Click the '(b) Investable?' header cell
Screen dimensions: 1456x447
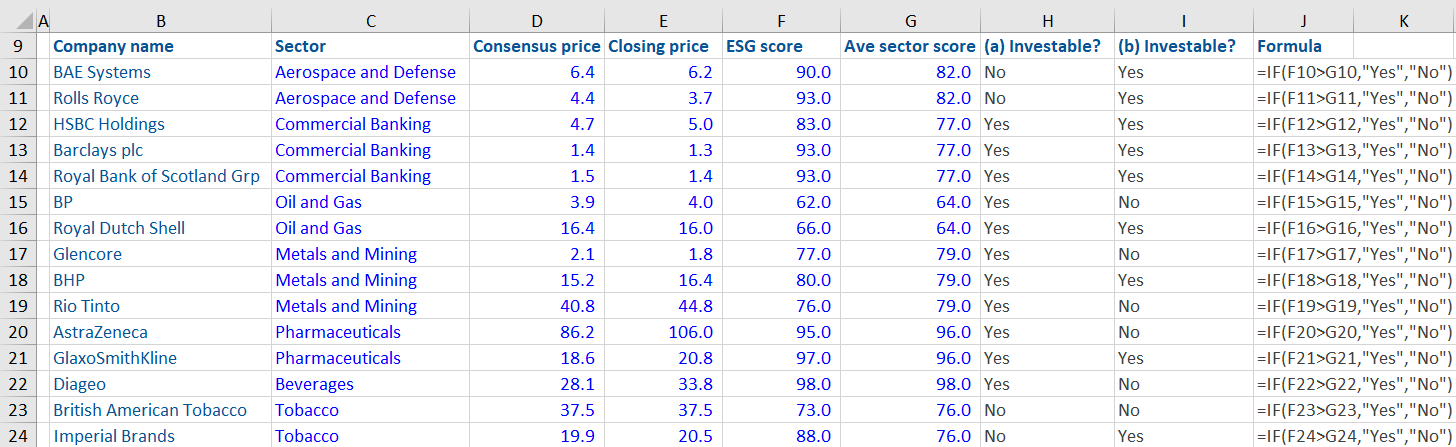(1176, 46)
